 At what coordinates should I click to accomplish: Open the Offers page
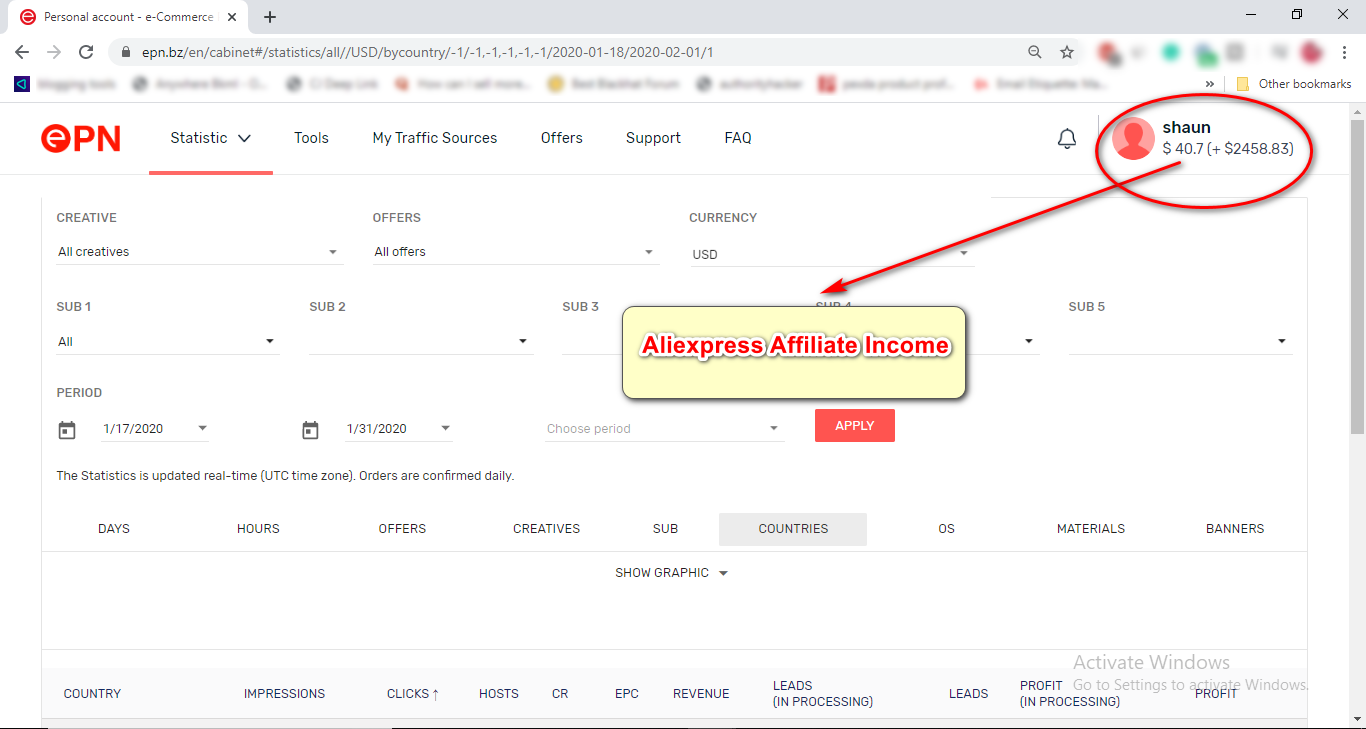coord(562,138)
